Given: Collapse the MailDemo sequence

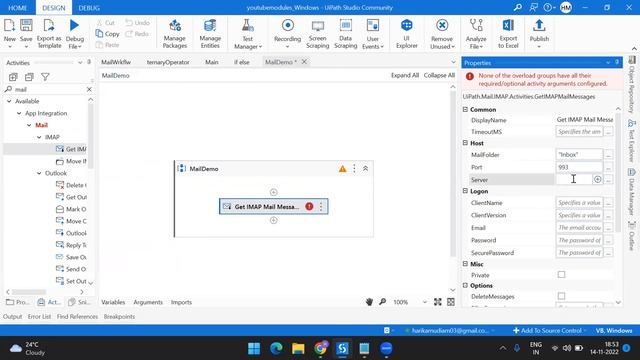Looking at the screenshot, I should pos(365,169).
